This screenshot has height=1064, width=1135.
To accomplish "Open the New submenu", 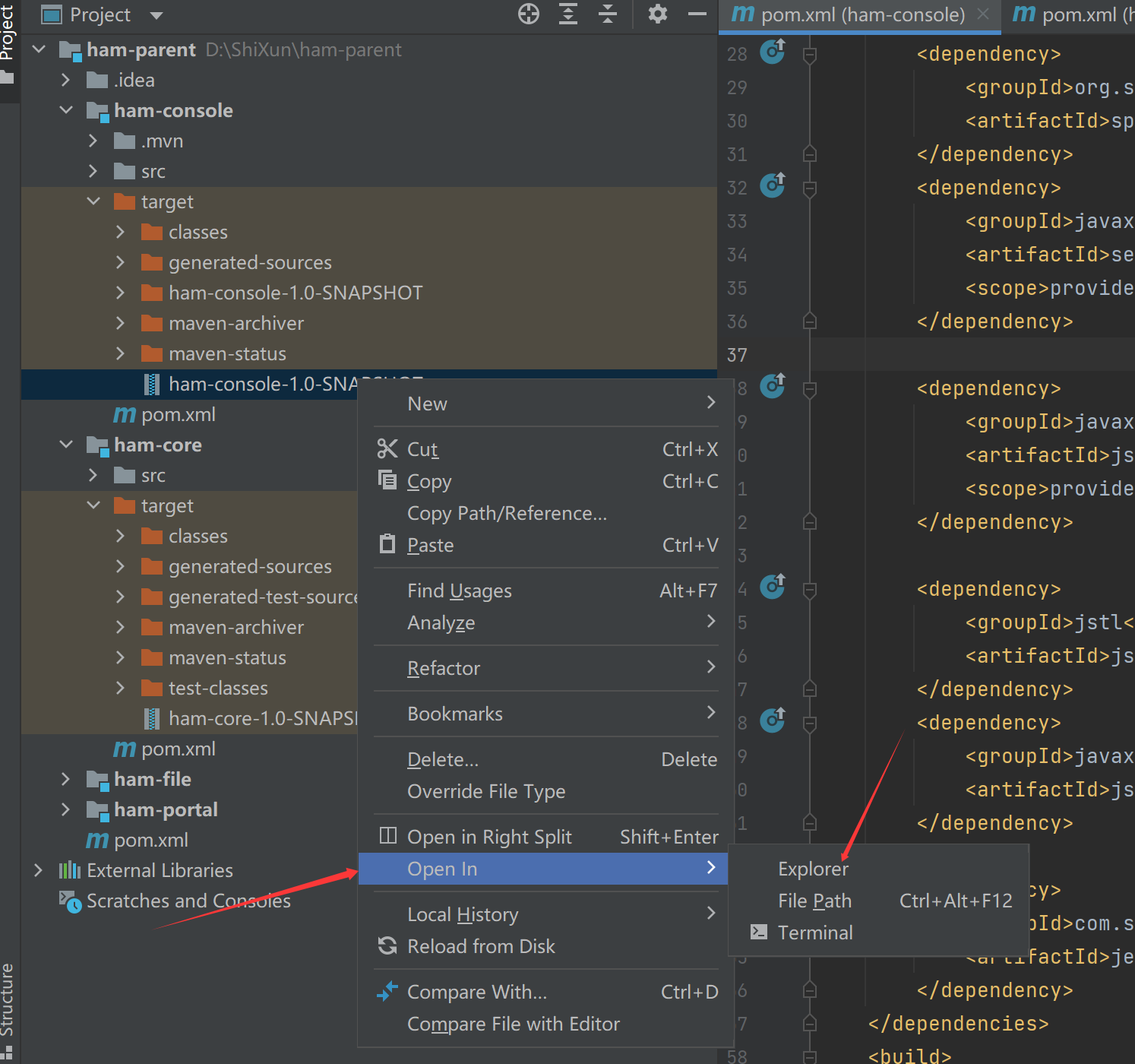I will [545, 404].
